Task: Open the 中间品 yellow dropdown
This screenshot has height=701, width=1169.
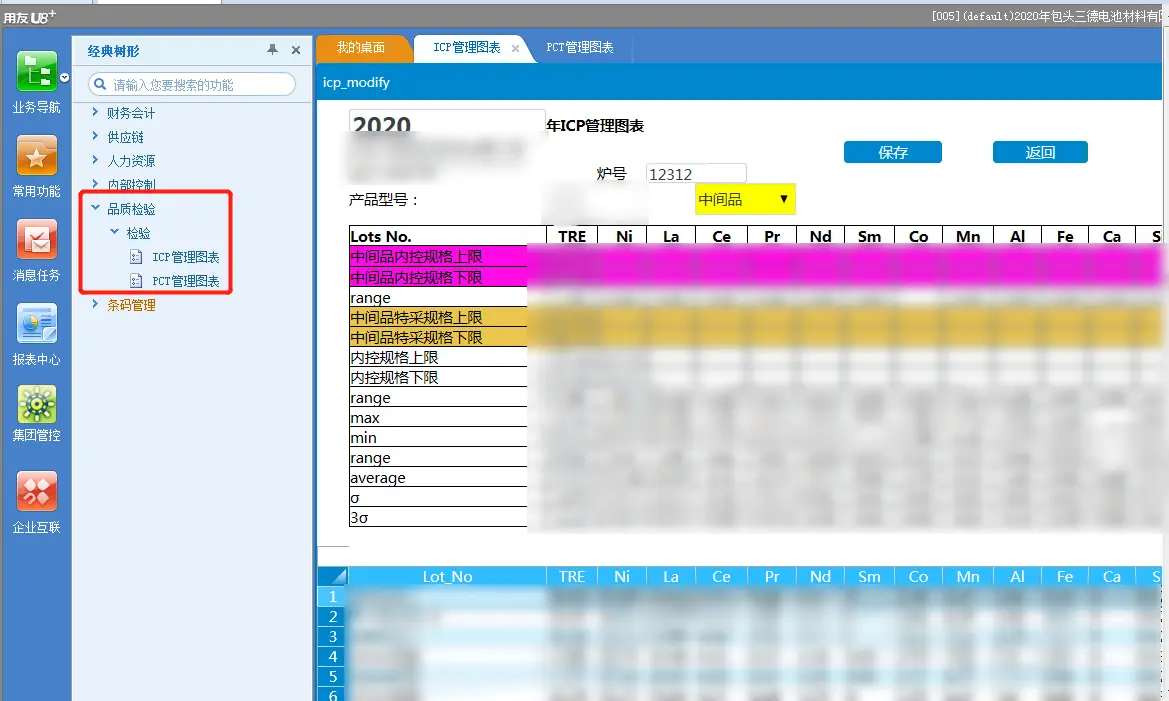Action: (x=745, y=199)
